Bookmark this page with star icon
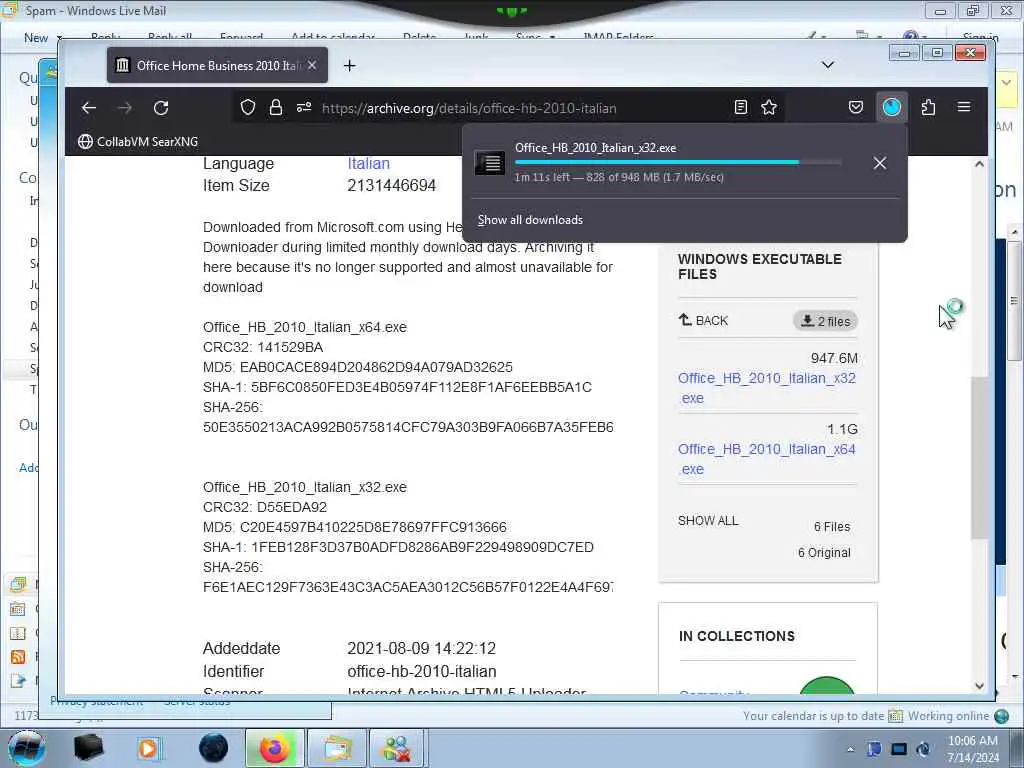1024x768 pixels. [769, 108]
